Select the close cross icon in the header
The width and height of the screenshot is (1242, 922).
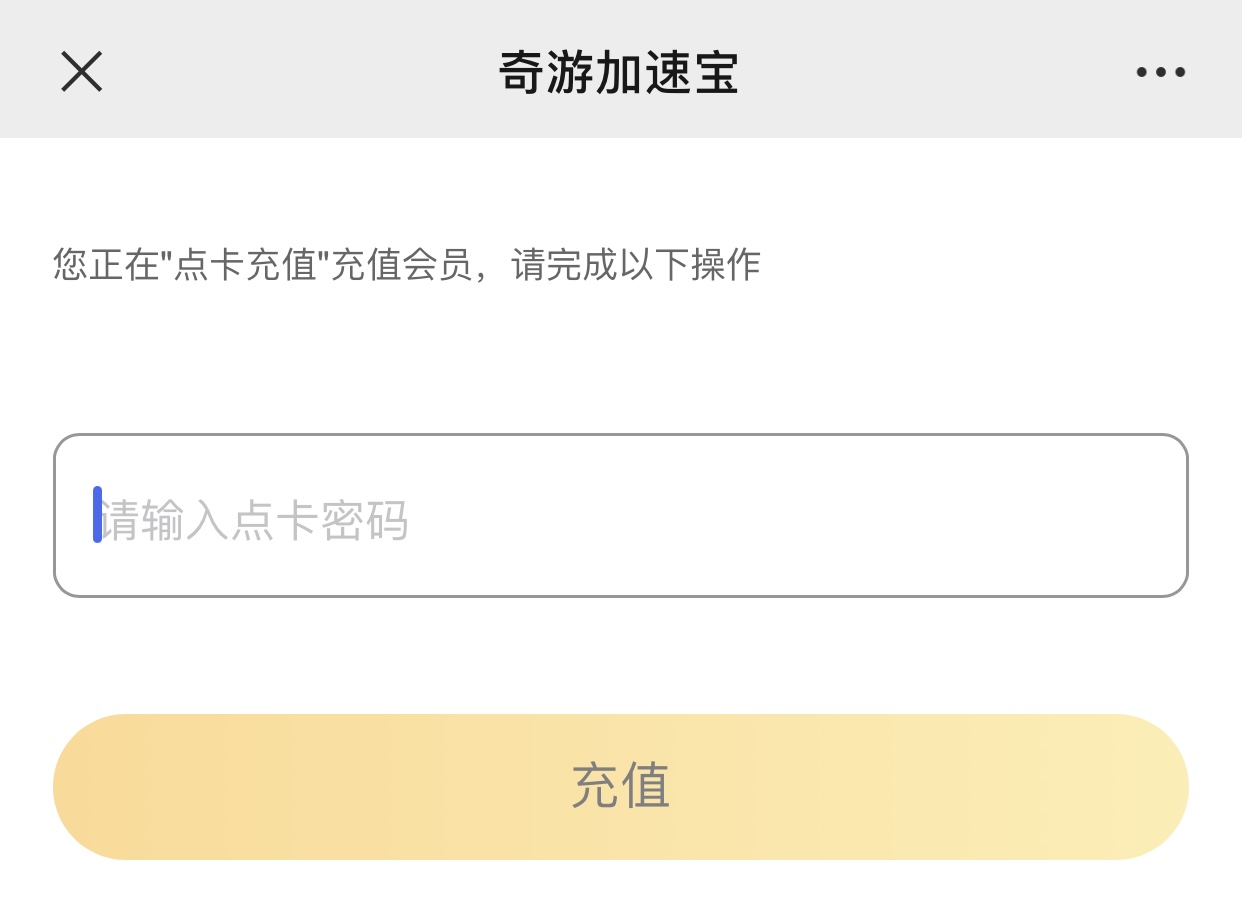(81, 71)
